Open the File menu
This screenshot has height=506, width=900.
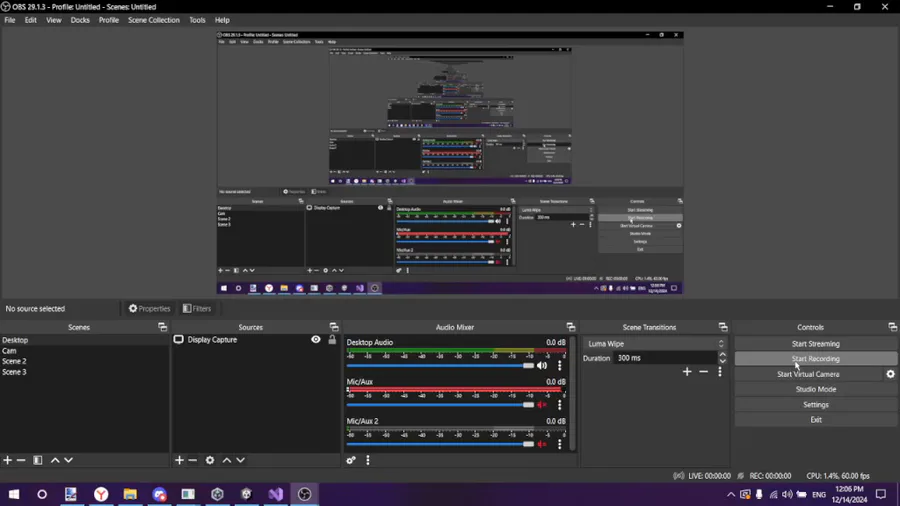tap(10, 20)
